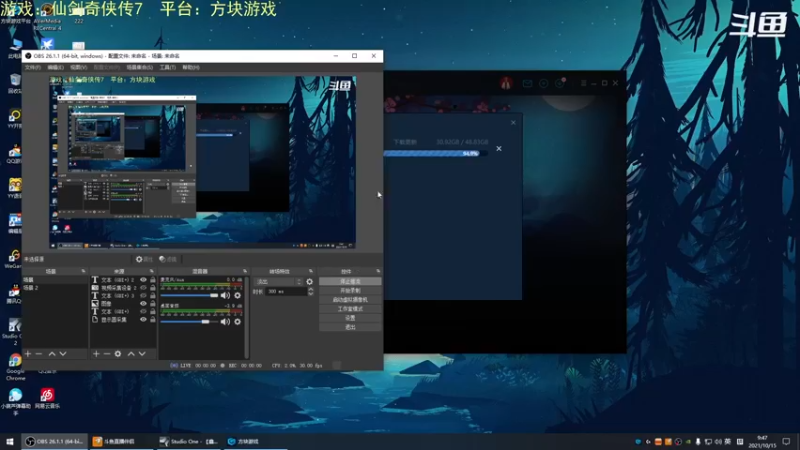Image resolution: width=800 pixels, height=450 pixels.
Task: Toggle visibility of 文本 (GDI+) 3 source
Action: point(143,295)
